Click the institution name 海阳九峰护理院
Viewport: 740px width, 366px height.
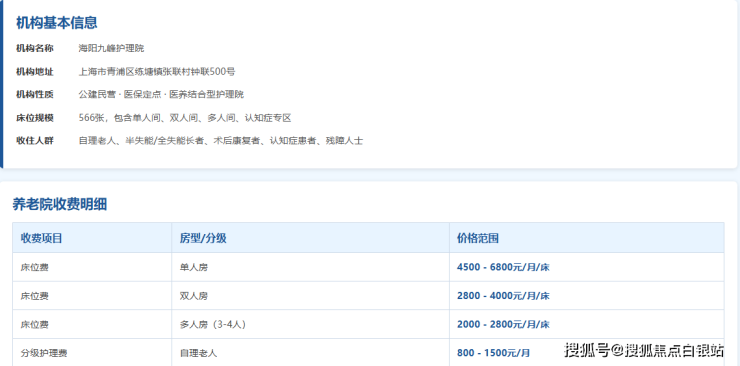pos(111,48)
